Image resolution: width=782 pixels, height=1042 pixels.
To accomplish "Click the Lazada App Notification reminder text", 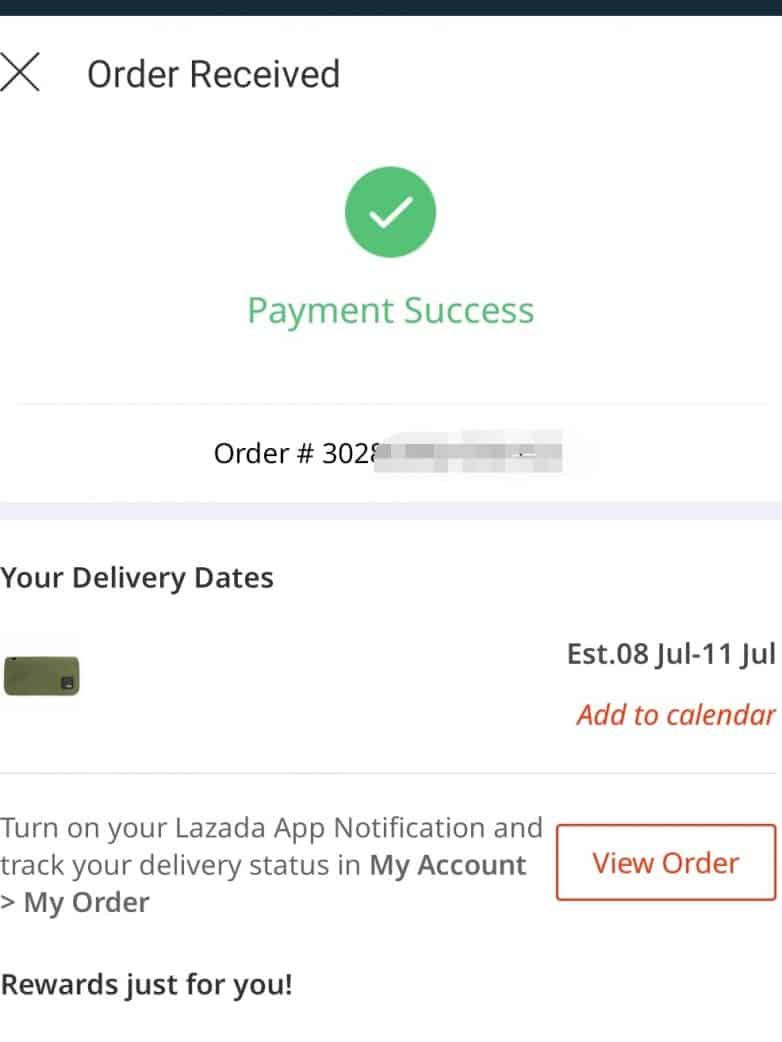I will (x=271, y=828).
